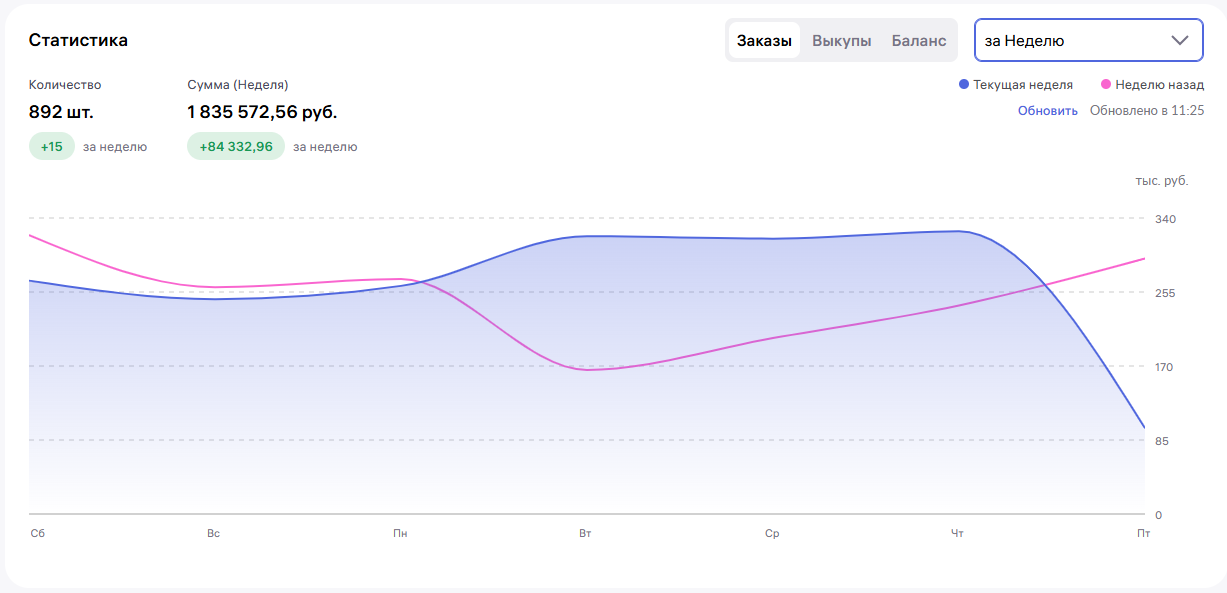Click the 340 value on the y-axis
Viewport: 1227px width, 593px height.
[x=1165, y=219]
